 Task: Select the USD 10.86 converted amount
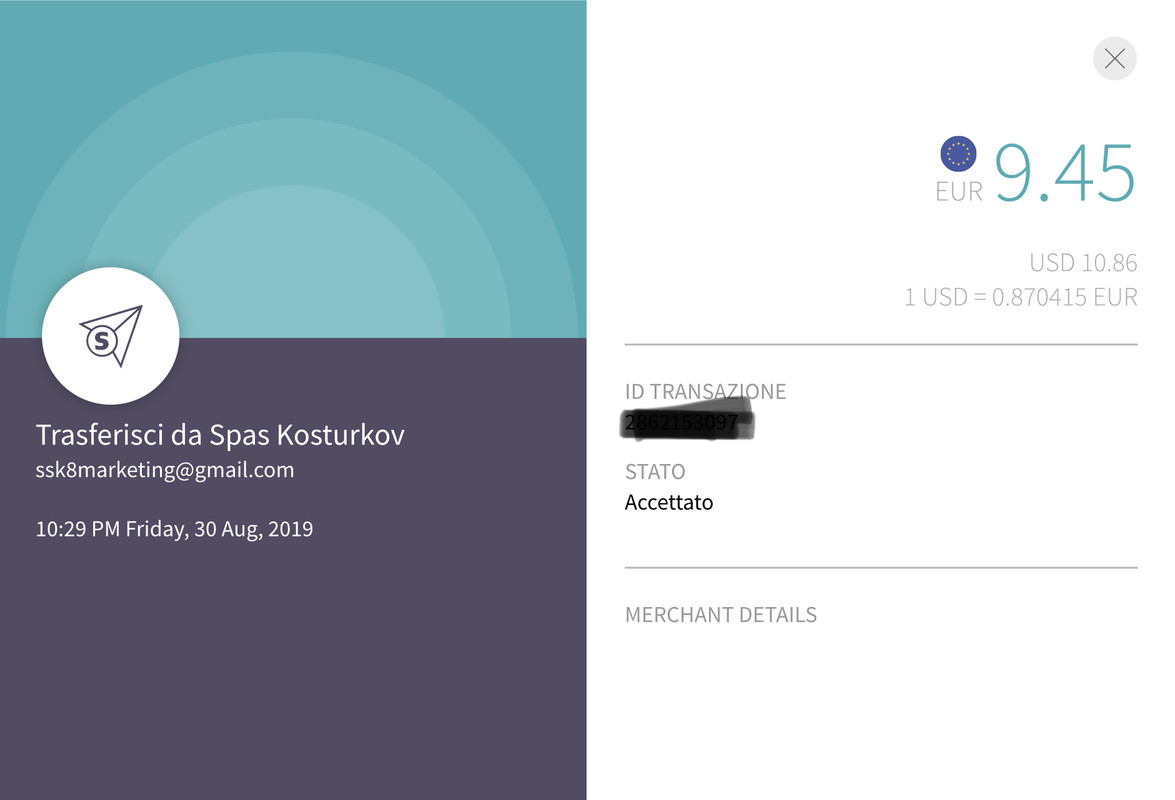click(1083, 263)
